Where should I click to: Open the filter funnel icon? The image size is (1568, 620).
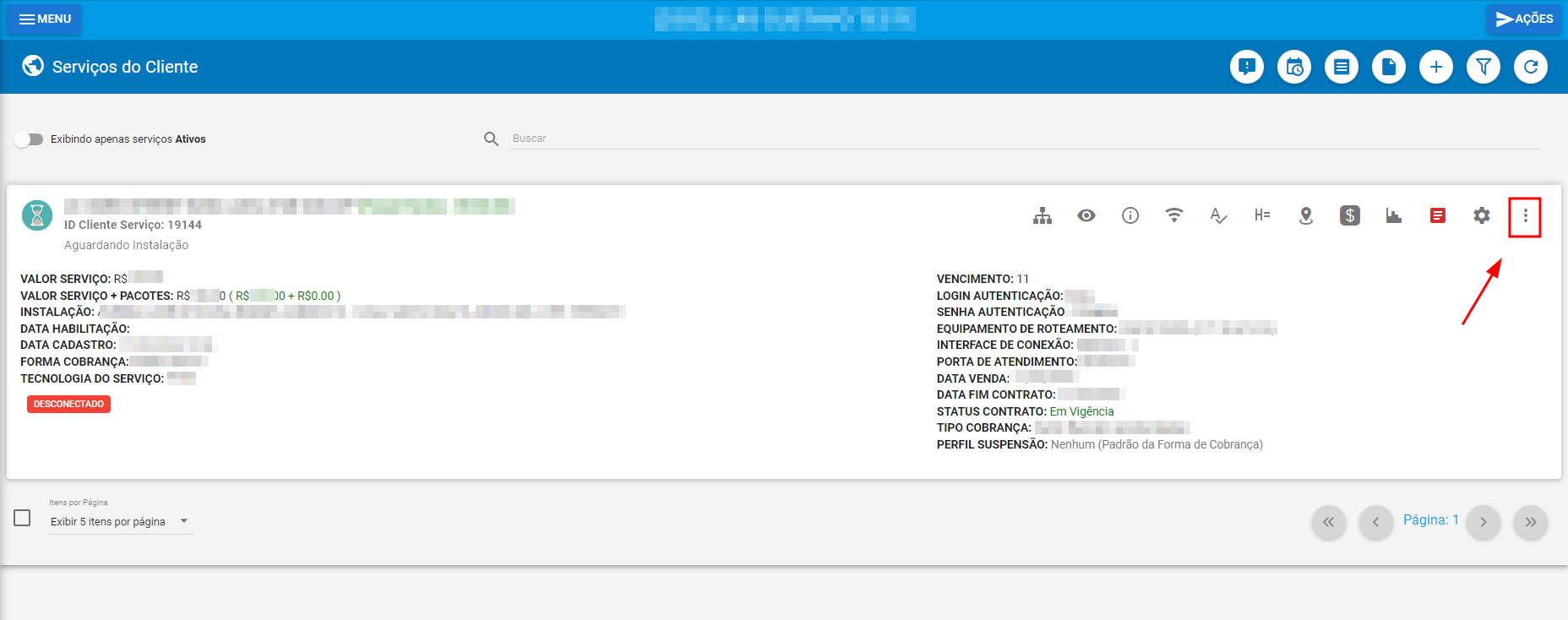coord(1484,67)
